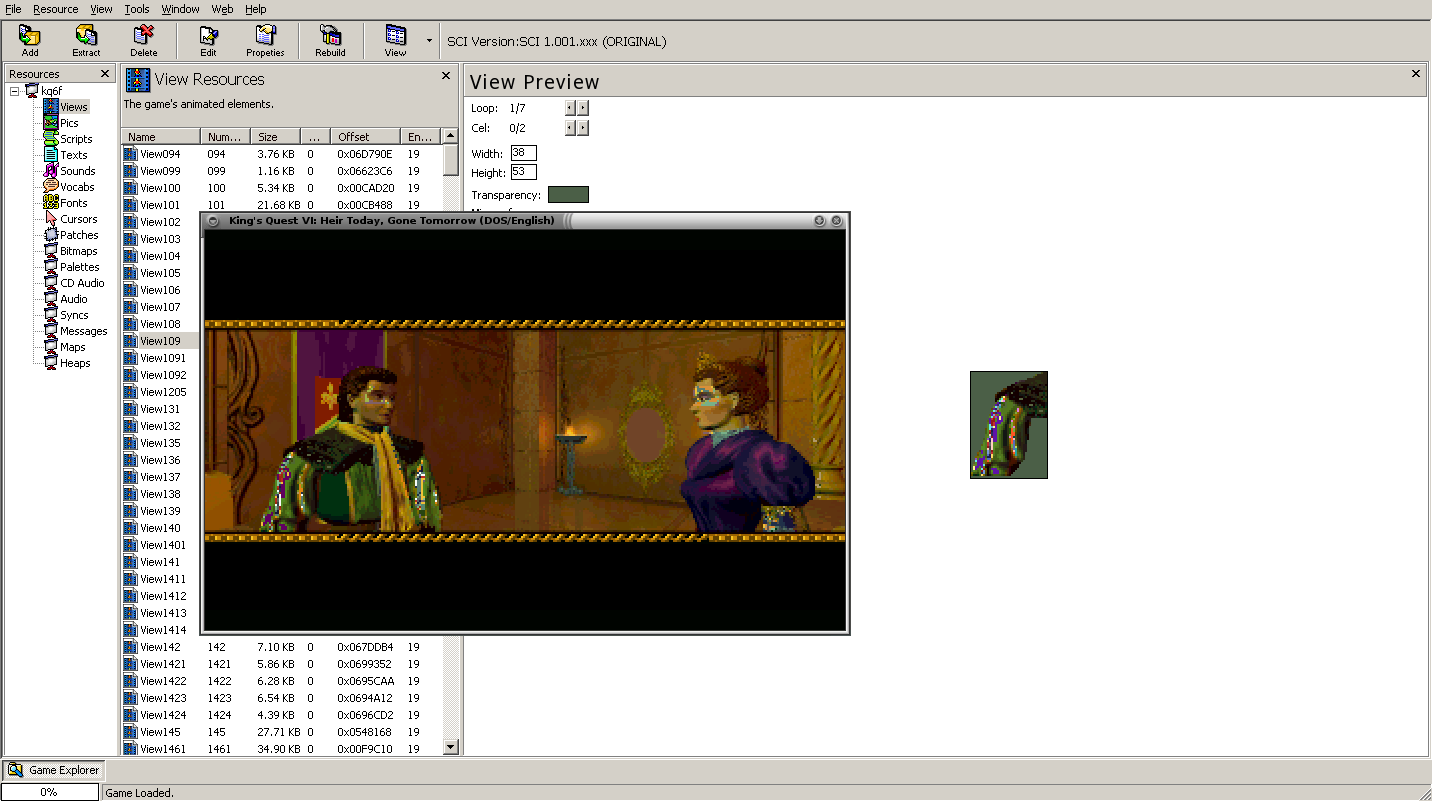
Task: Close the View Resources panel
Action: pos(446,75)
